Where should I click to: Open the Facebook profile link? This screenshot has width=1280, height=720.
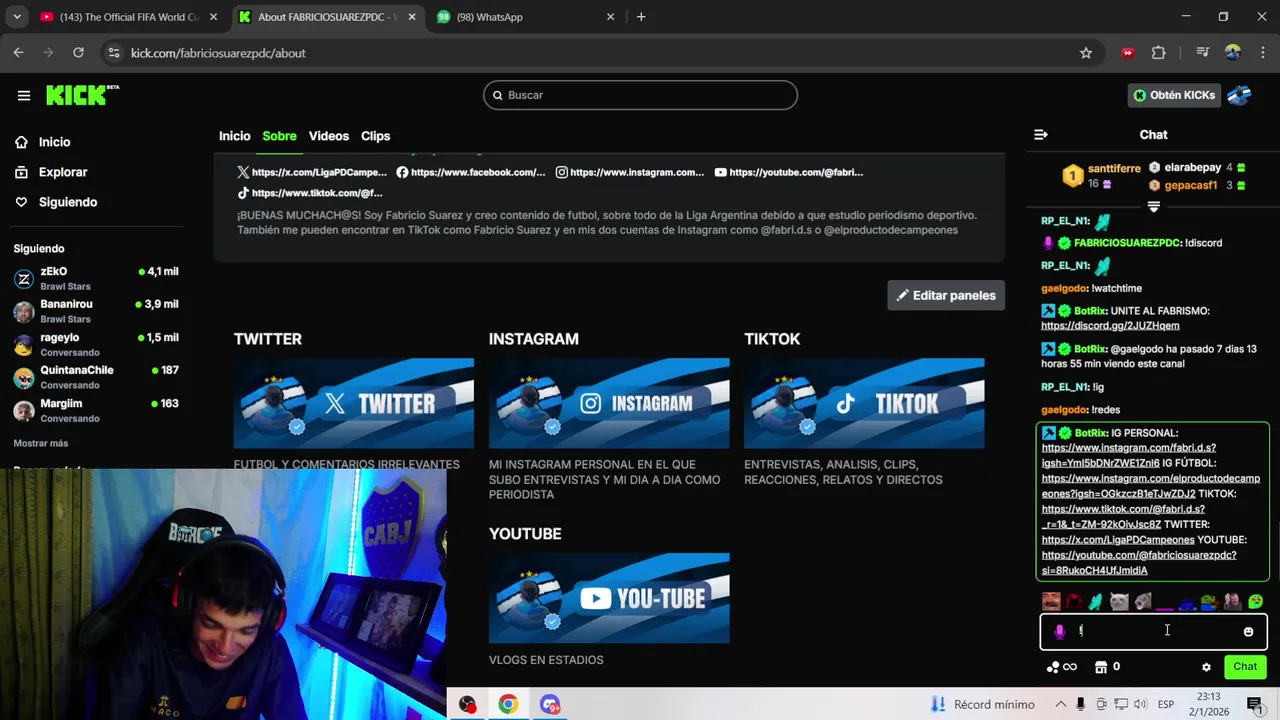click(471, 172)
